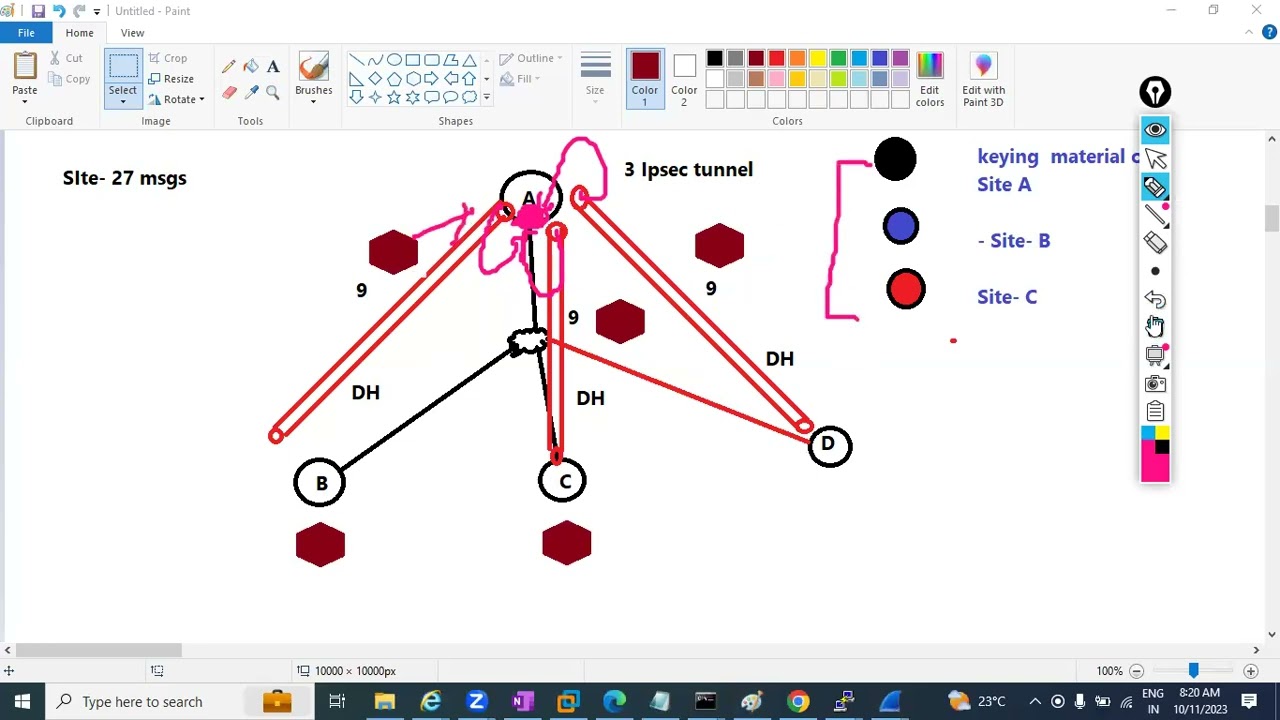Click the Resize button

point(171,79)
